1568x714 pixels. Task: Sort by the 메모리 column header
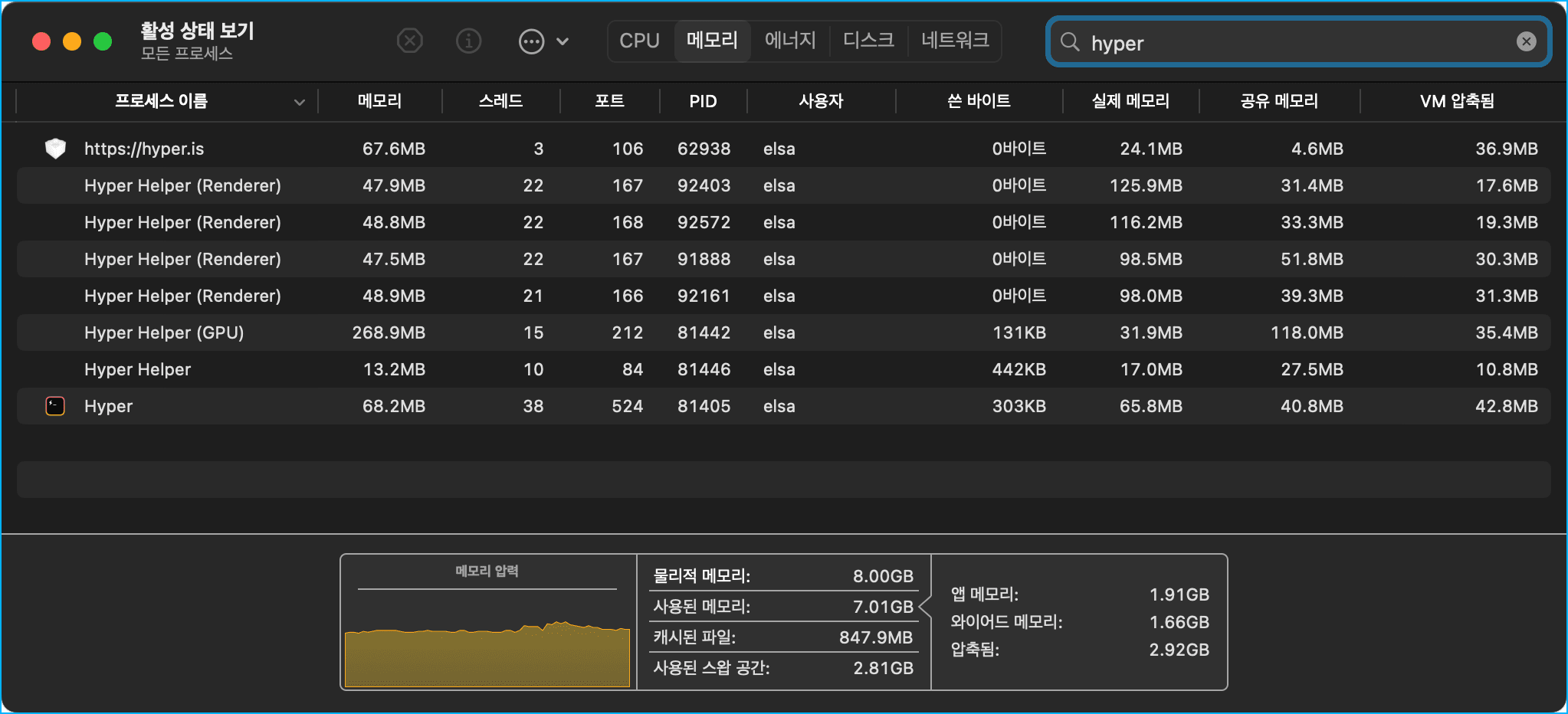pos(379,101)
